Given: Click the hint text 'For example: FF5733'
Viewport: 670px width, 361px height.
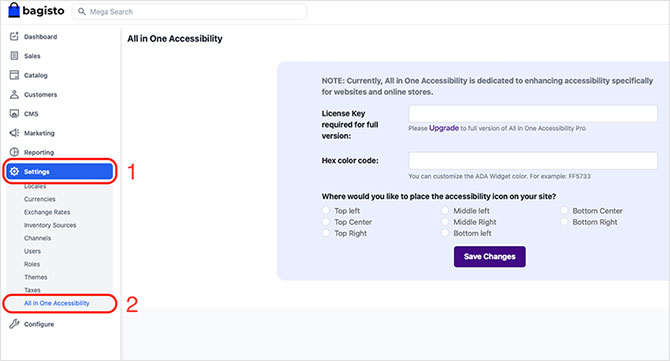Looking at the screenshot, I should point(560,176).
